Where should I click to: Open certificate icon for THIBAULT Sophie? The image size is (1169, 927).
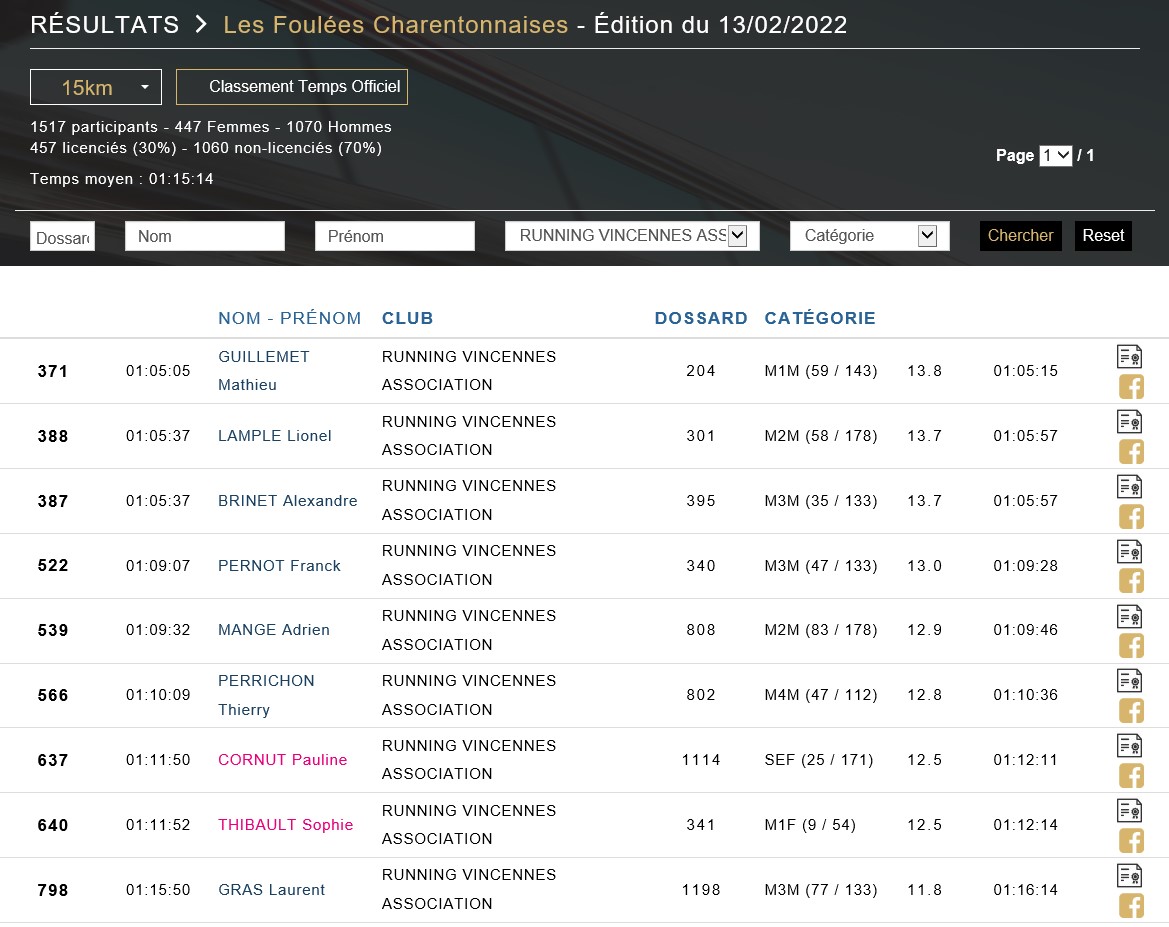(1129, 810)
